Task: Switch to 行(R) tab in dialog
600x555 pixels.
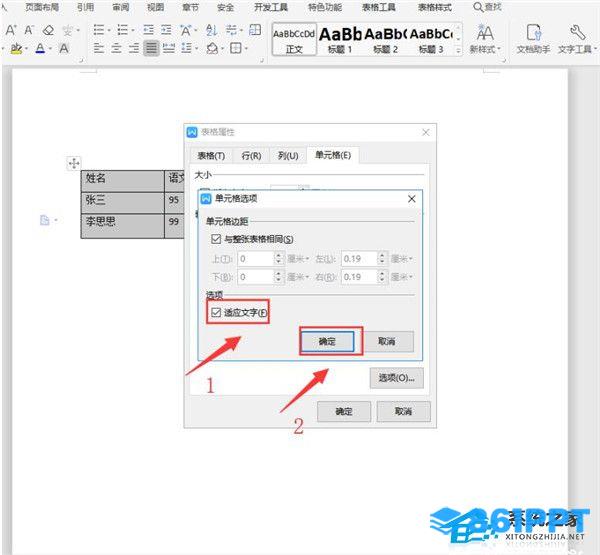Action: tap(251, 155)
